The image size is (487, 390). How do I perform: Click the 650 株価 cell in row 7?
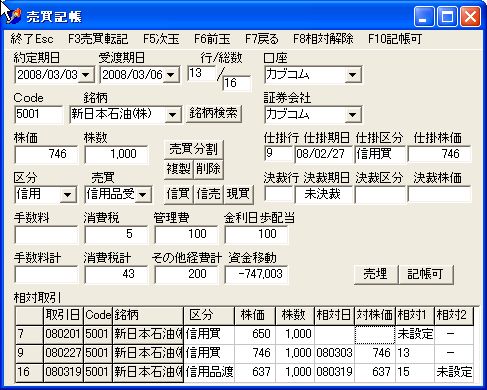click(x=255, y=334)
